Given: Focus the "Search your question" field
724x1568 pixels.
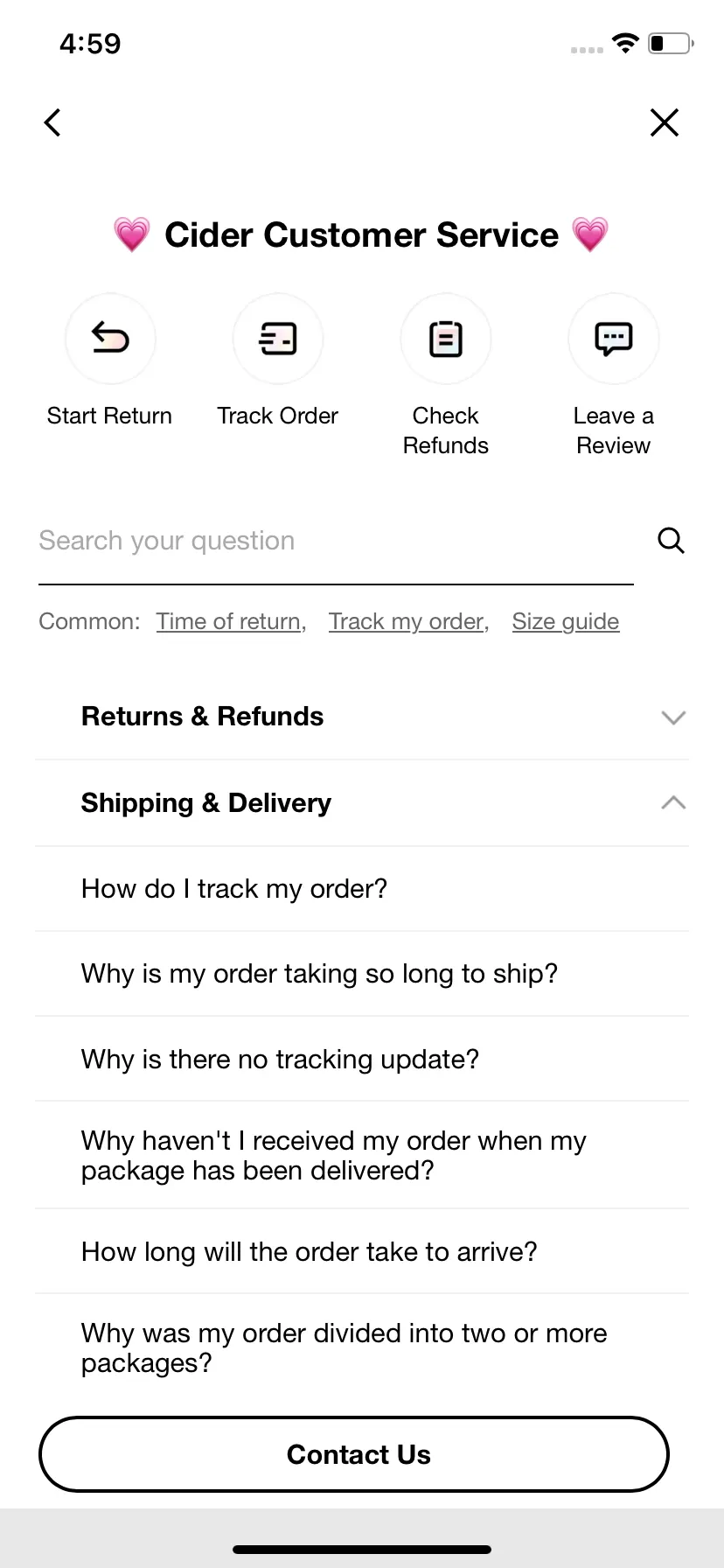Looking at the screenshot, I should 336,541.
